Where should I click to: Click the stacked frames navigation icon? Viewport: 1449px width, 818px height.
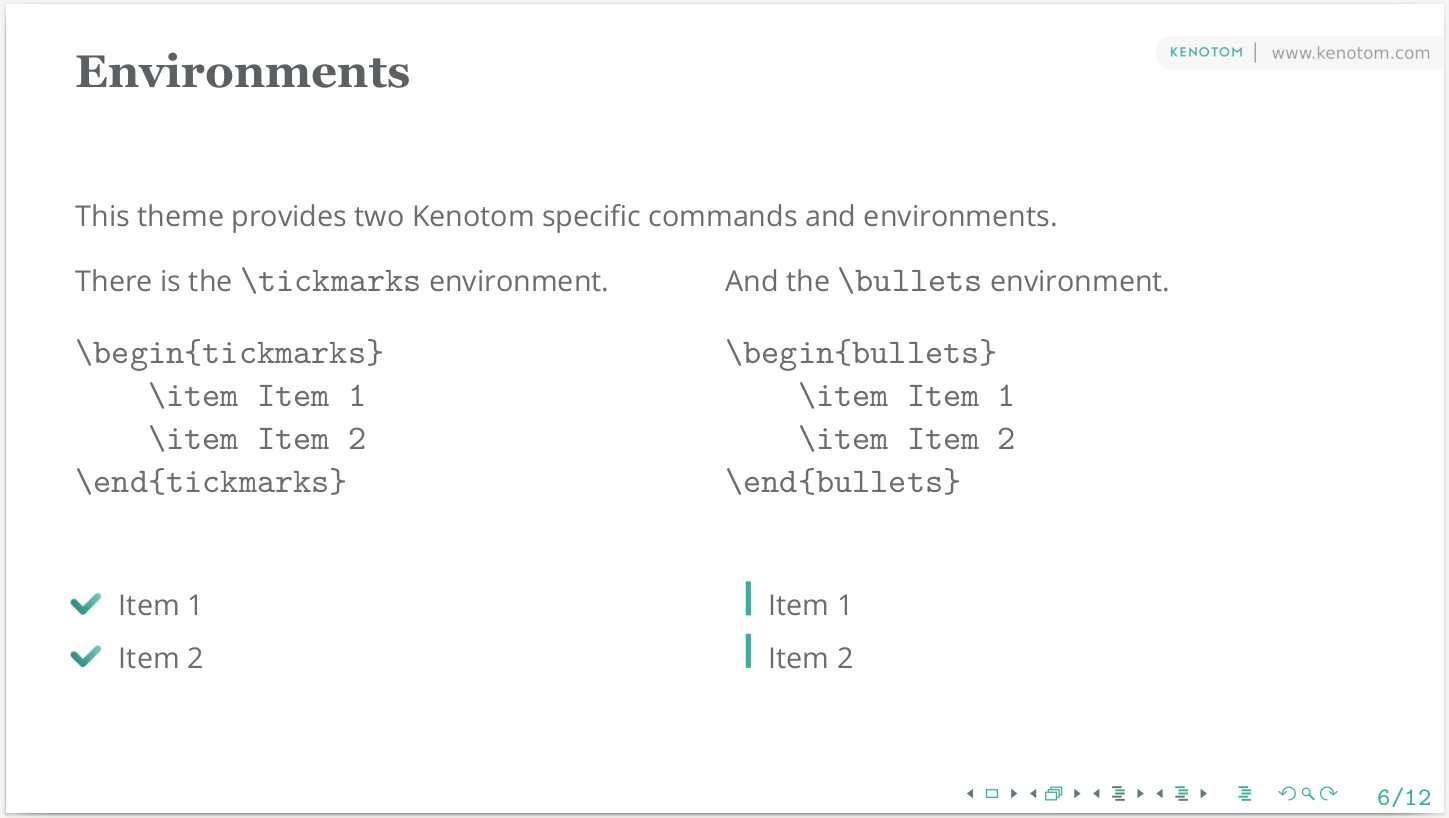[x=1054, y=794]
